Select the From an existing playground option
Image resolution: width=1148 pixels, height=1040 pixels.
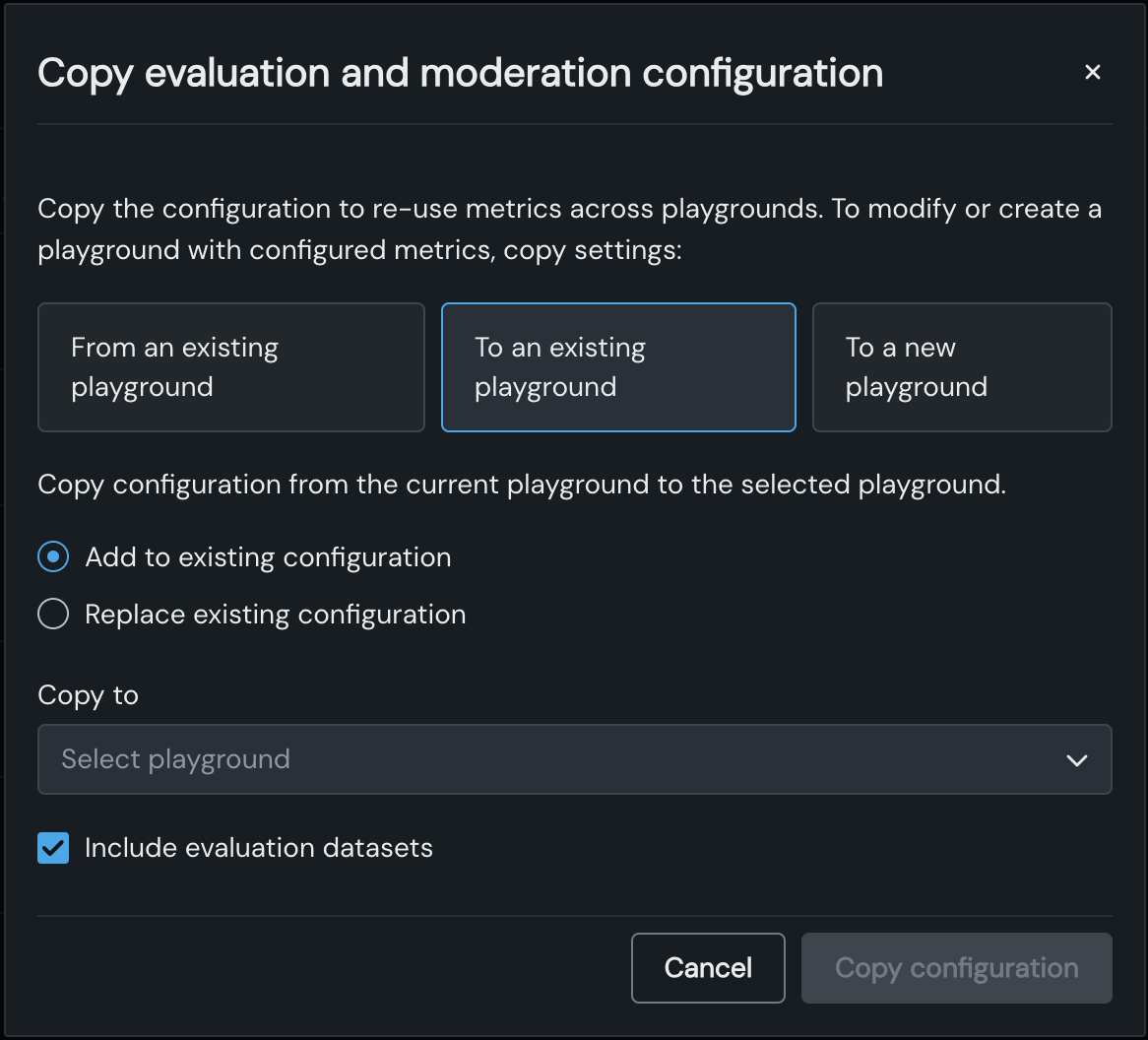[x=230, y=367]
